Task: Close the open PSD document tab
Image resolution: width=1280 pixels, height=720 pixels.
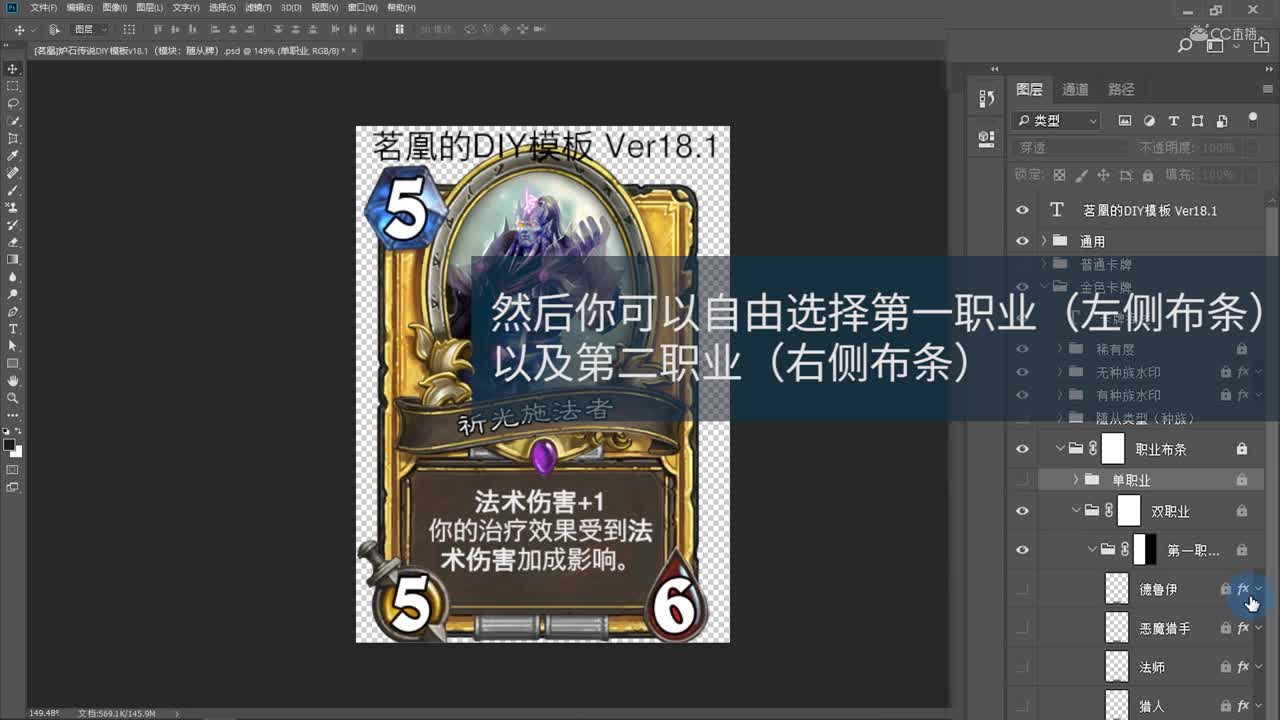Action: (x=354, y=50)
